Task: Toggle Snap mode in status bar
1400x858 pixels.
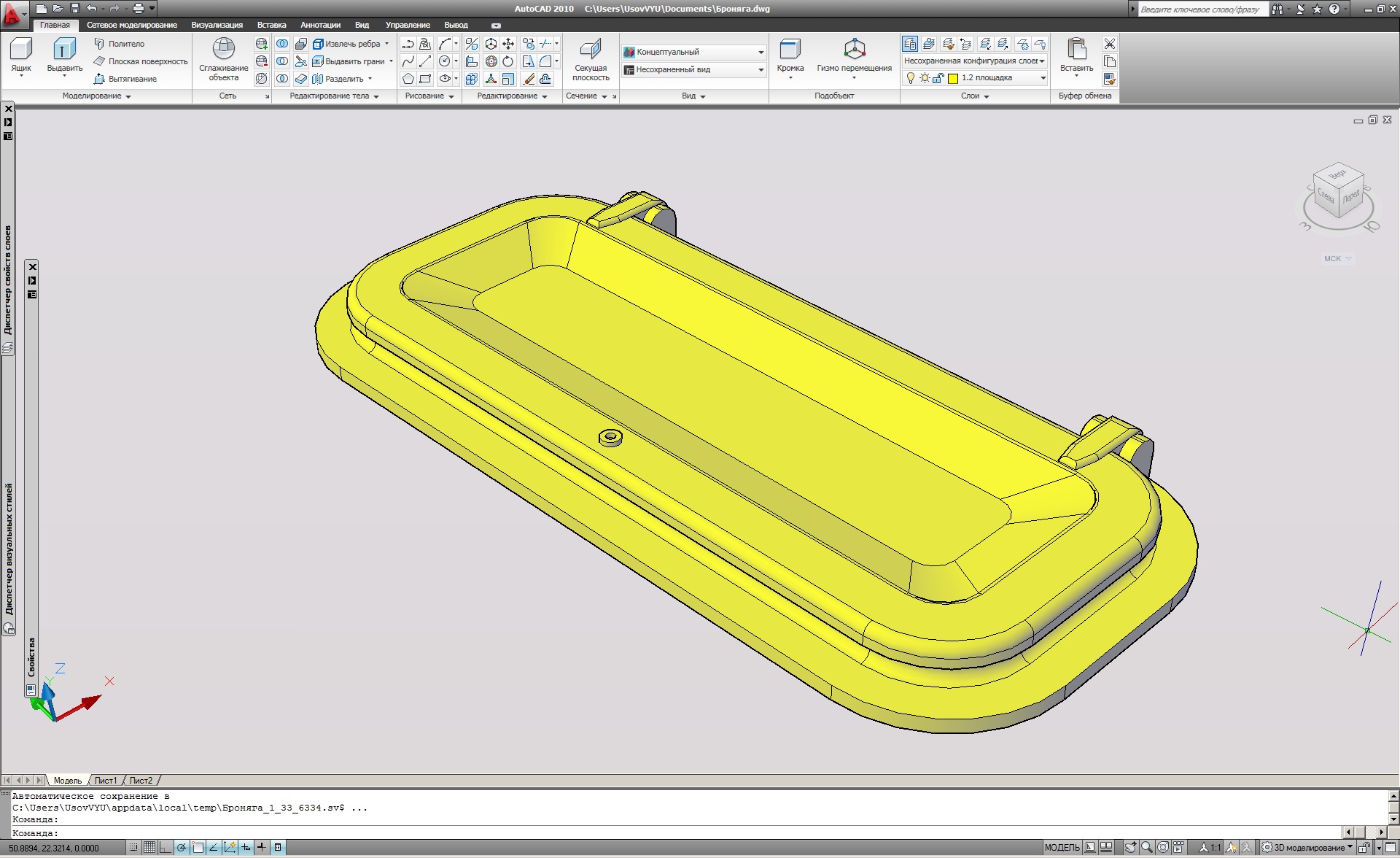Action: pyautogui.click(x=133, y=847)
